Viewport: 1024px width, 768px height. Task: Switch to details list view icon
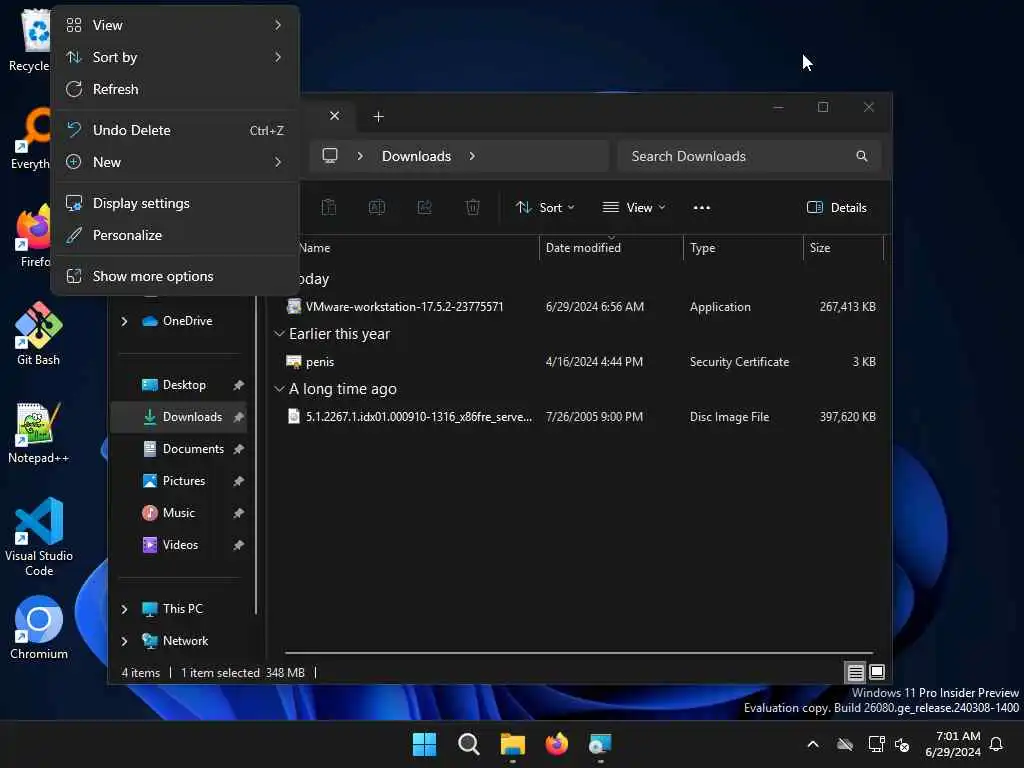coord(856,672)
